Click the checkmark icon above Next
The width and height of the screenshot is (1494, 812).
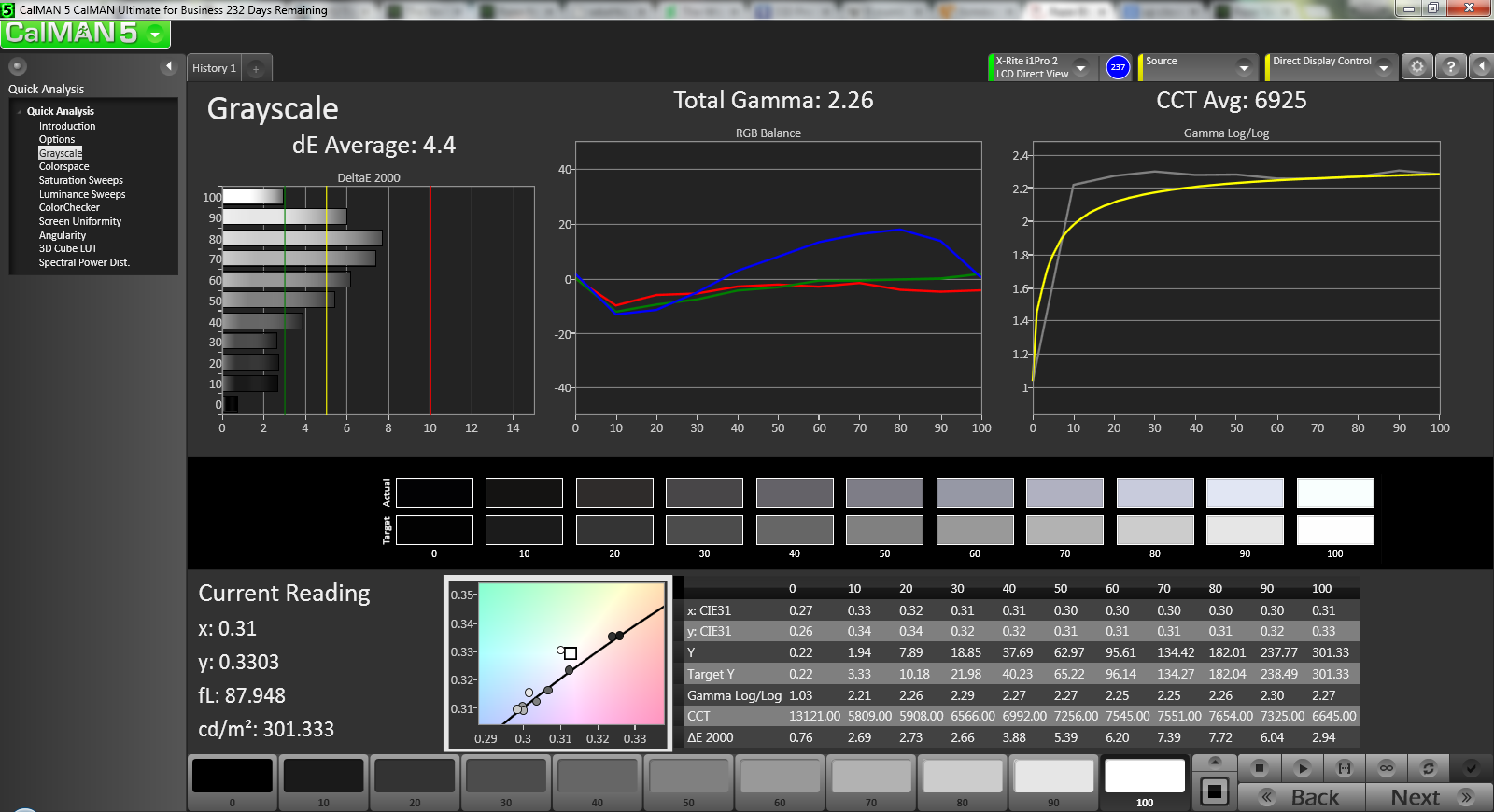tap(1471, 768)
